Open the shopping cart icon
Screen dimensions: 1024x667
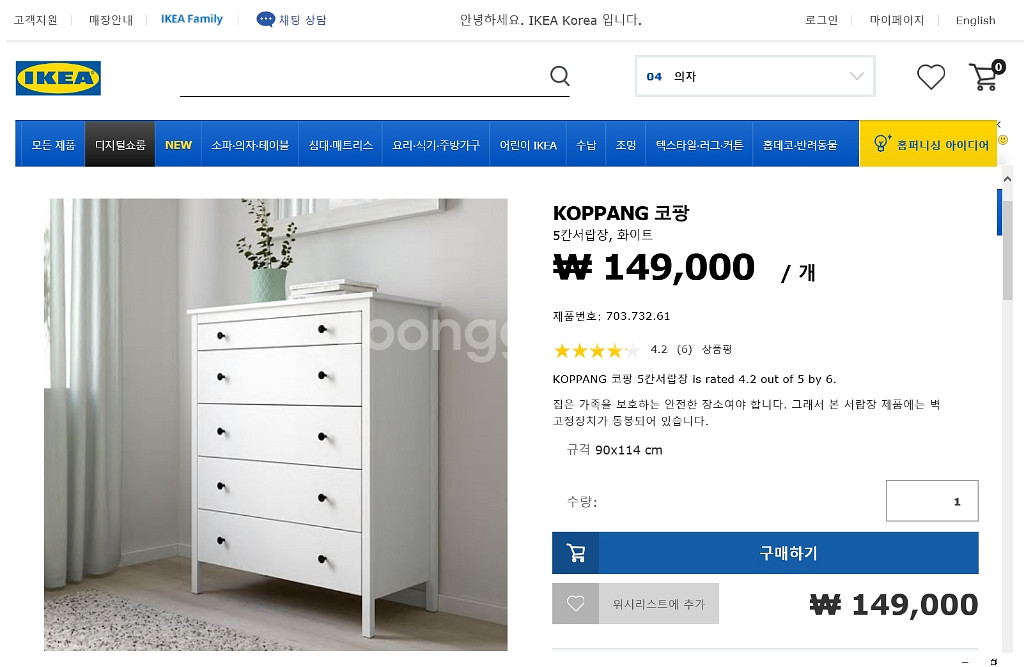[985, 76]
